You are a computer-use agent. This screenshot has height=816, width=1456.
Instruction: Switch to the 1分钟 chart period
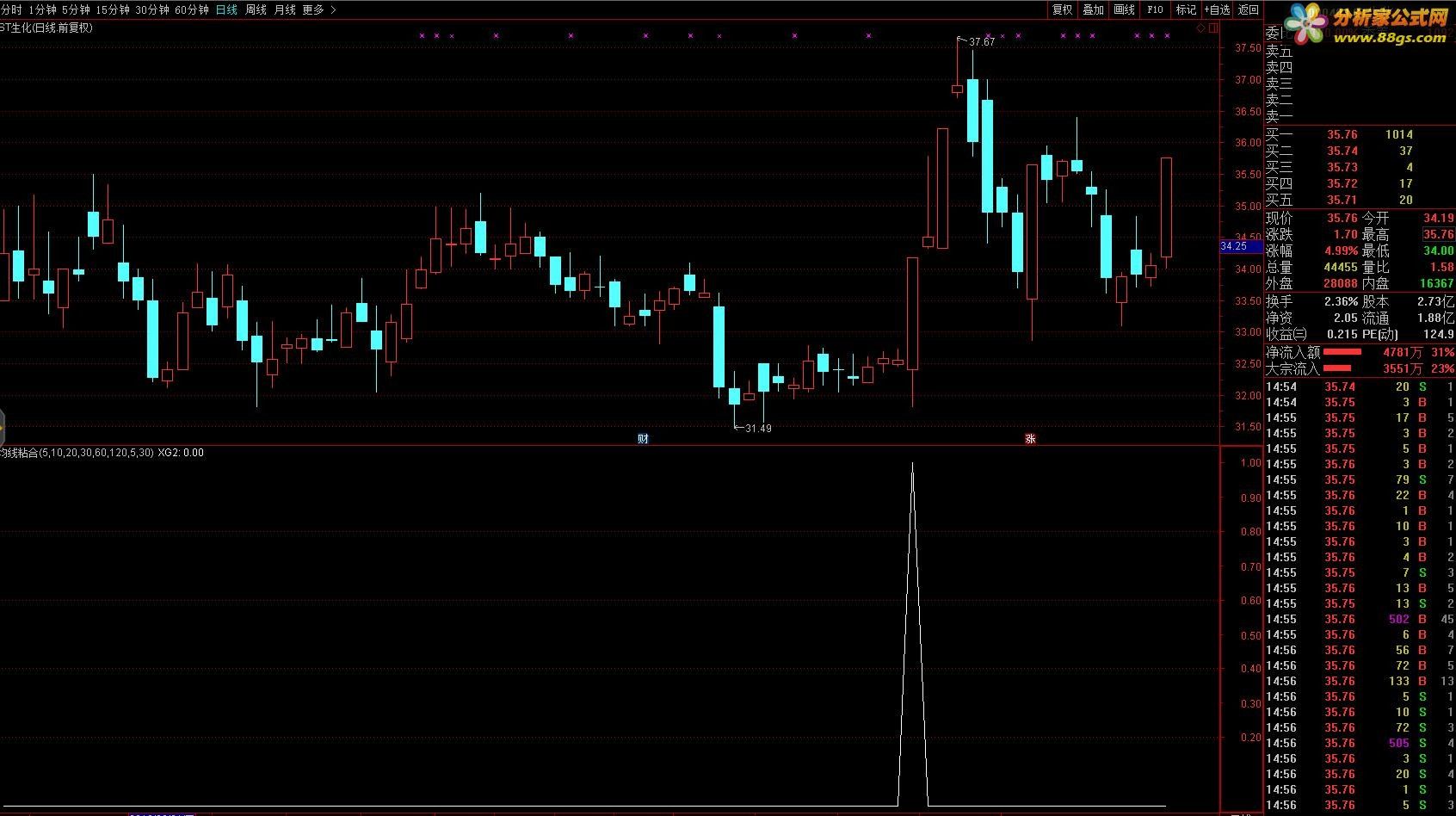pyautogui.click(x=42, y=9)
